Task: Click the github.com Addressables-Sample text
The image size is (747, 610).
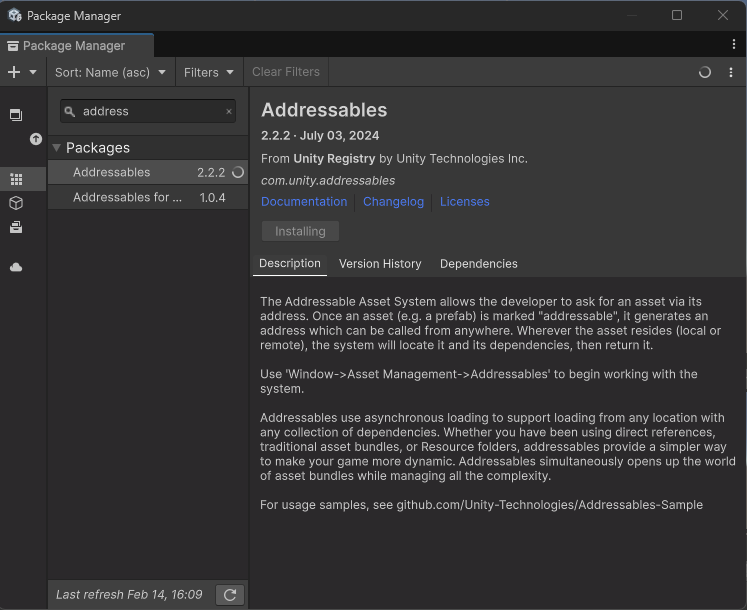Action: [549, 505]
